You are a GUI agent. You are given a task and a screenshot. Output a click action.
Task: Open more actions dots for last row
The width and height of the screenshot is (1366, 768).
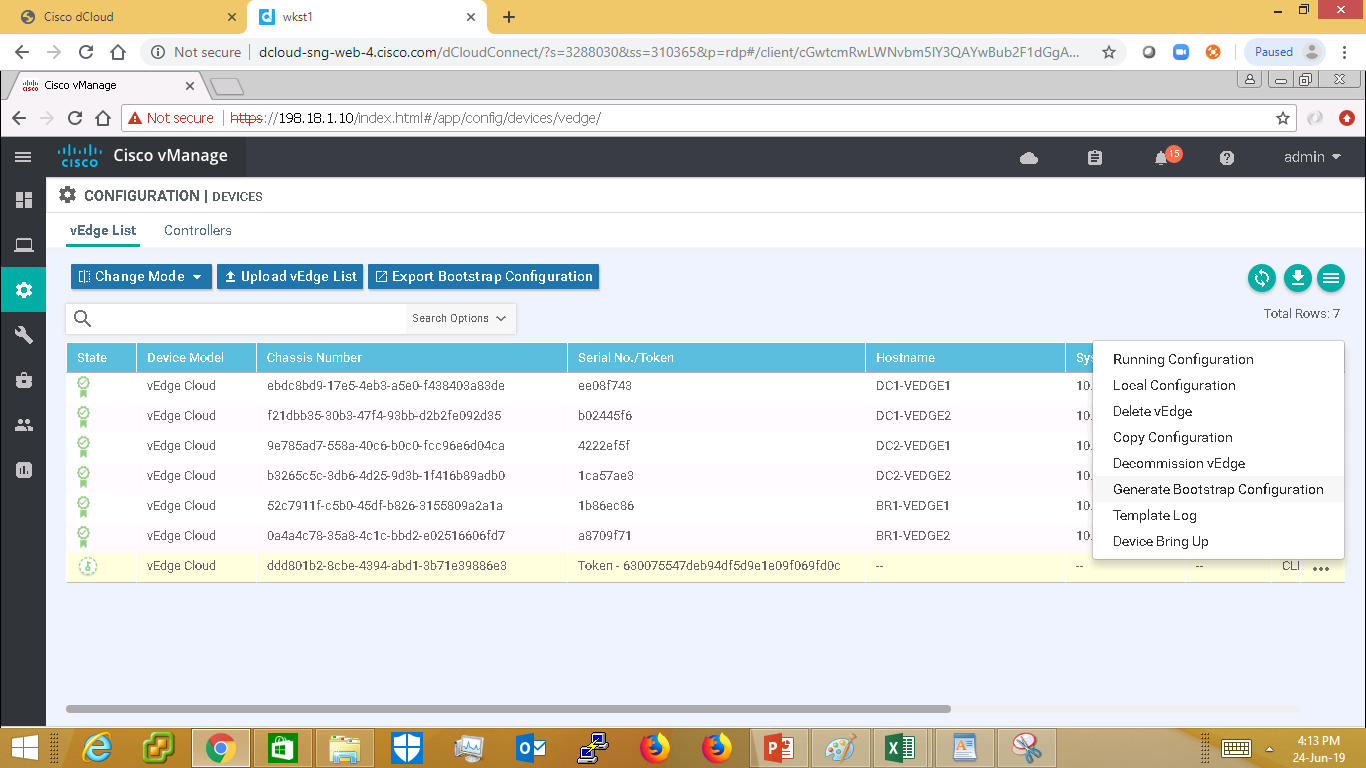[1321, 568]
